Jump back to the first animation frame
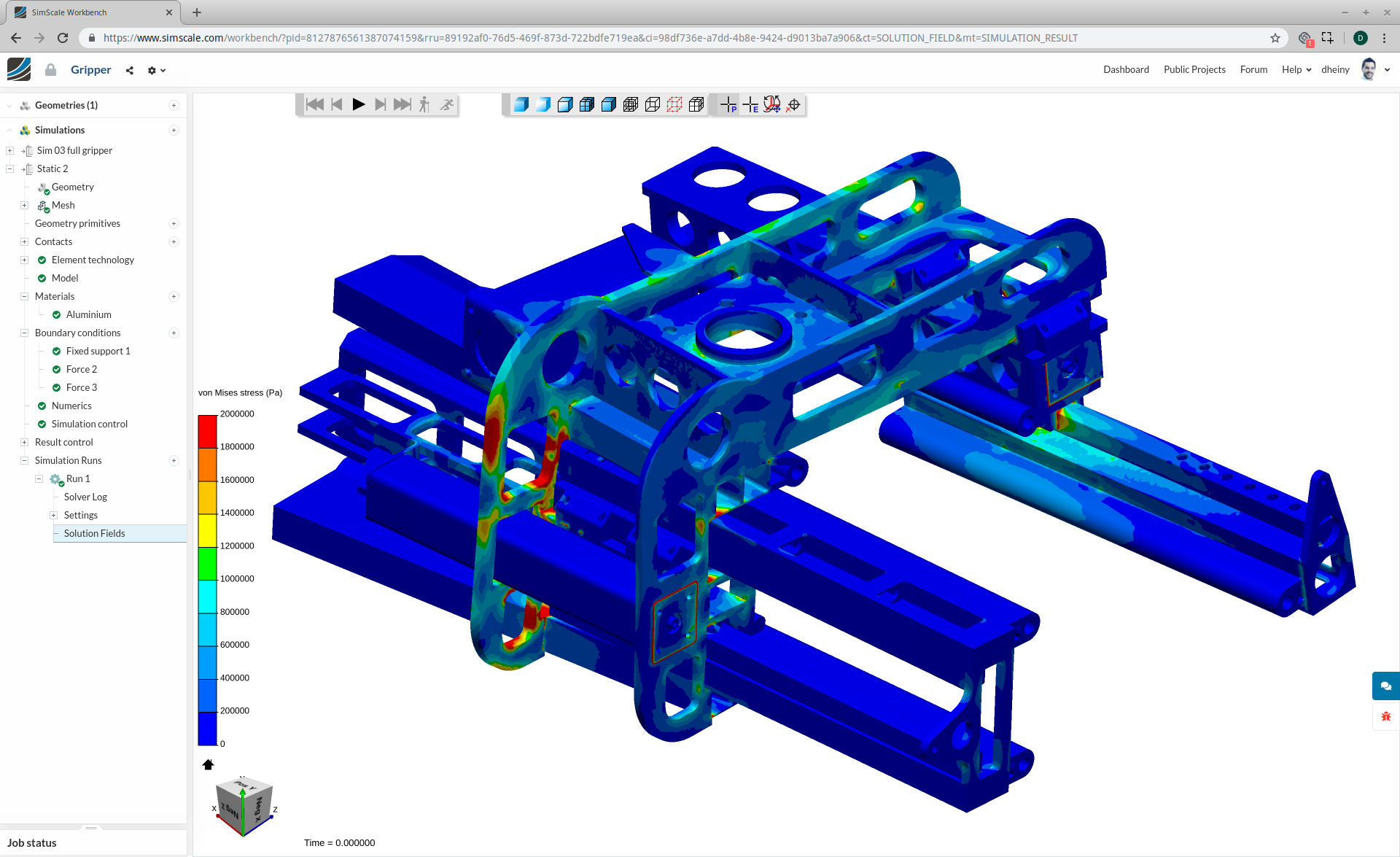Viewport: 1400px width, 857px height. tap(314, 104)
